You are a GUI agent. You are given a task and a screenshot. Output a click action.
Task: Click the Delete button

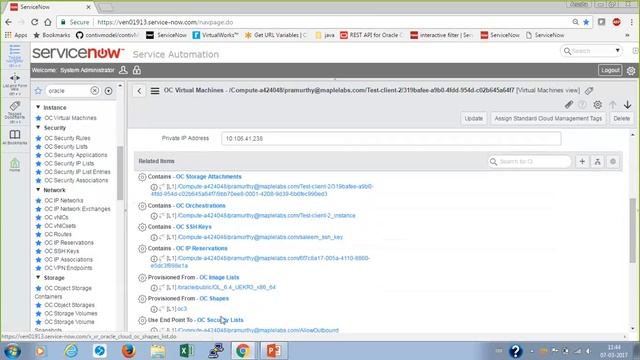click(622, 118)
